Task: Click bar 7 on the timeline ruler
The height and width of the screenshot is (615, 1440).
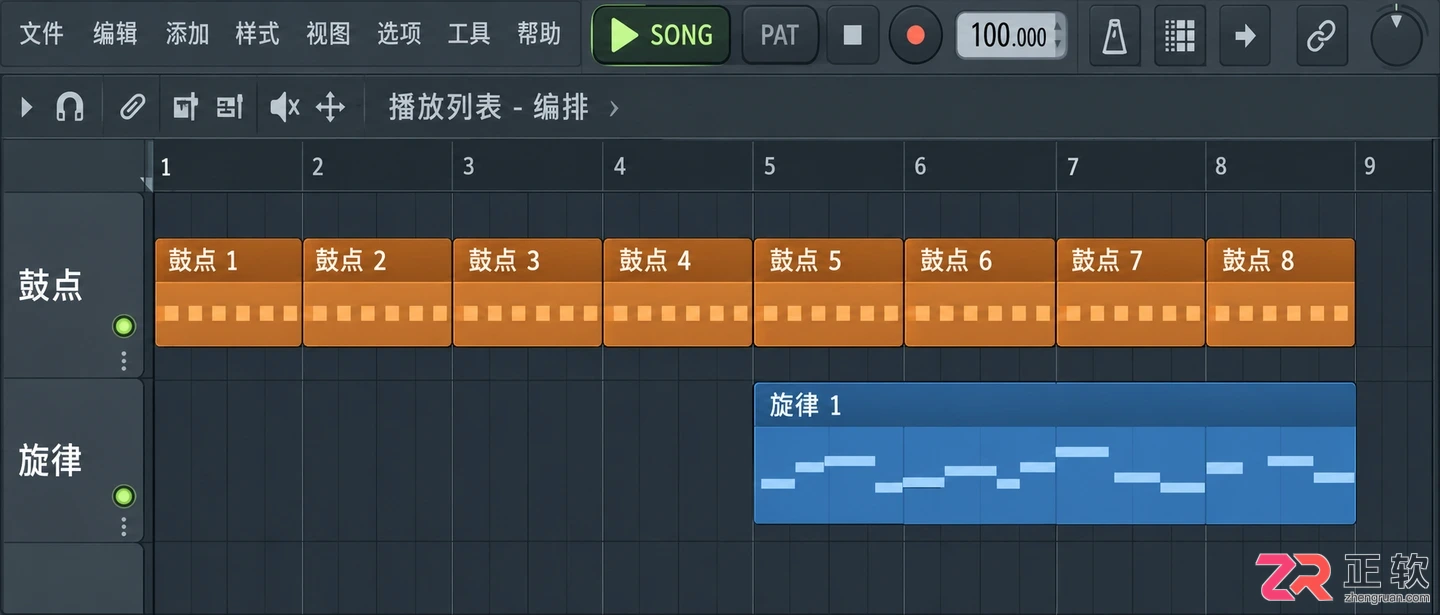Action: [x=1072, y=167]
